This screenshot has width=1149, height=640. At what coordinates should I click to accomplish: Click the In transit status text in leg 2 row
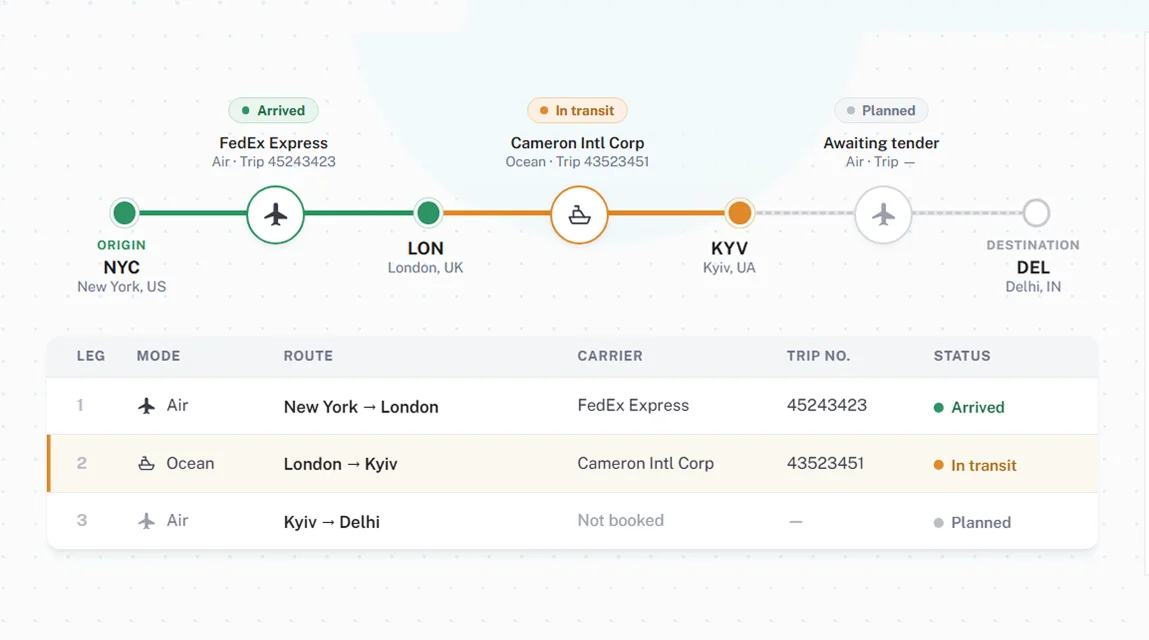[x=983, y=466]
